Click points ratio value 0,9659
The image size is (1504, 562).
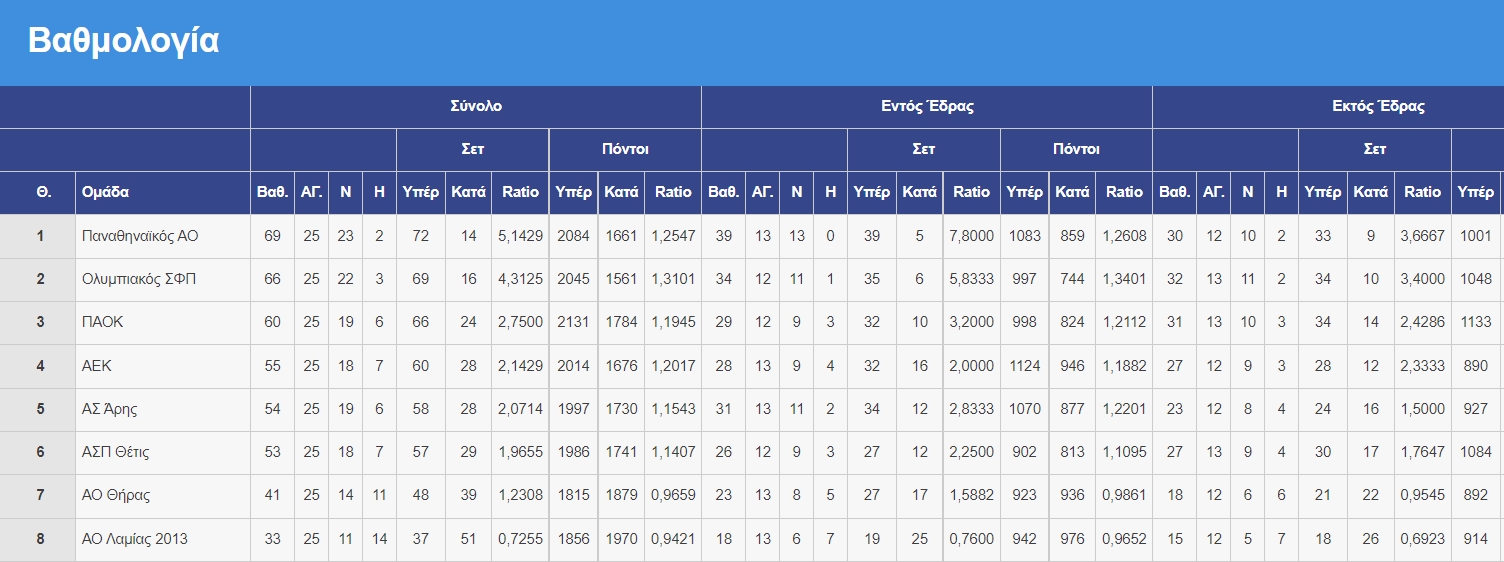coord(673,495)
